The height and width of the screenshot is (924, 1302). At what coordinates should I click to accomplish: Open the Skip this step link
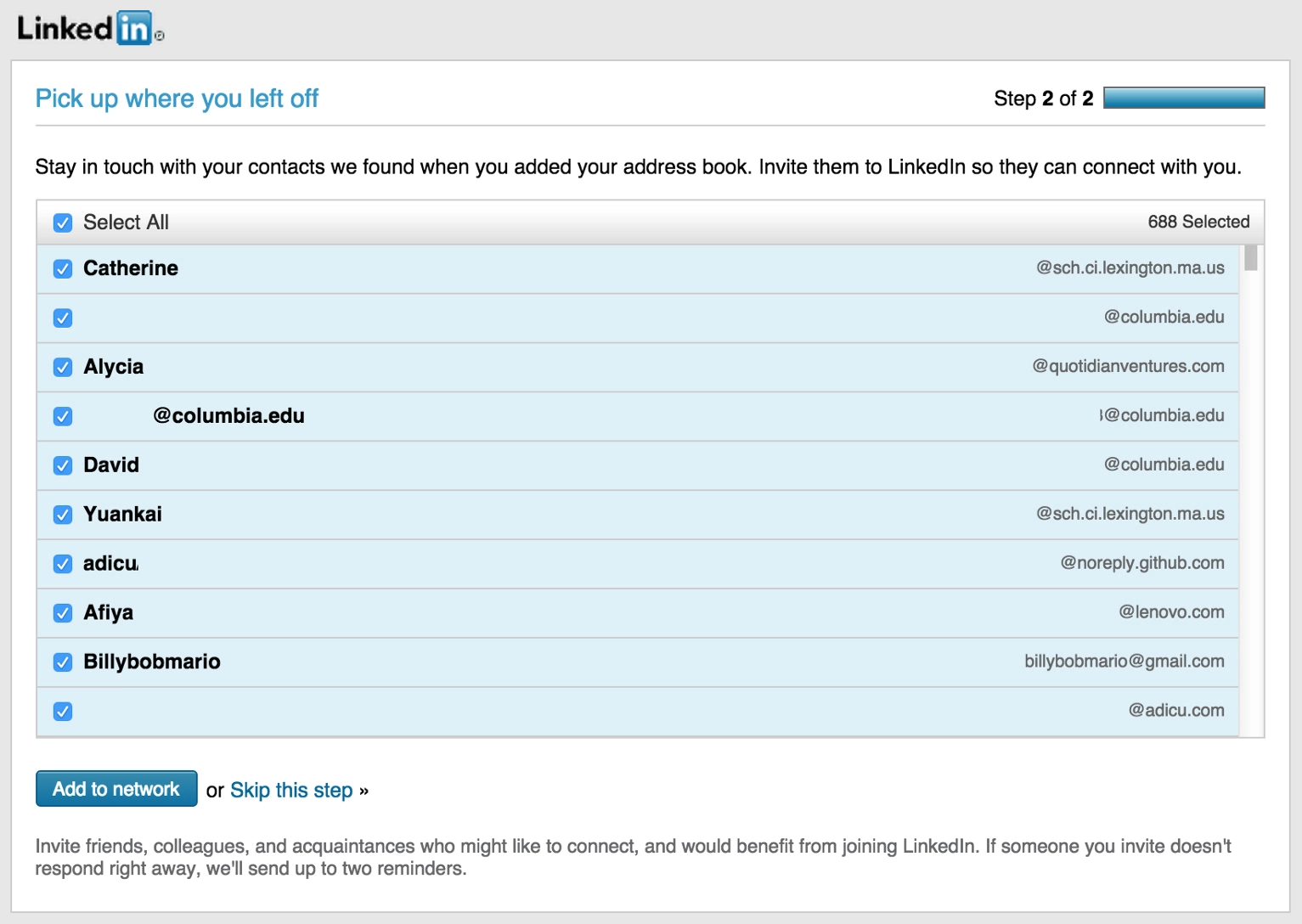coord(291,790)
